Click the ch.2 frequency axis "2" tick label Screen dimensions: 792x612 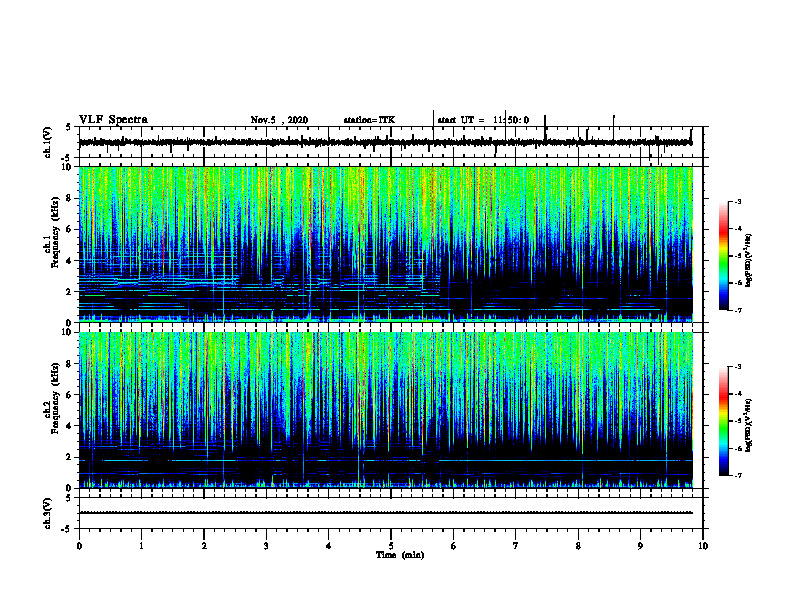click(70, 457)
